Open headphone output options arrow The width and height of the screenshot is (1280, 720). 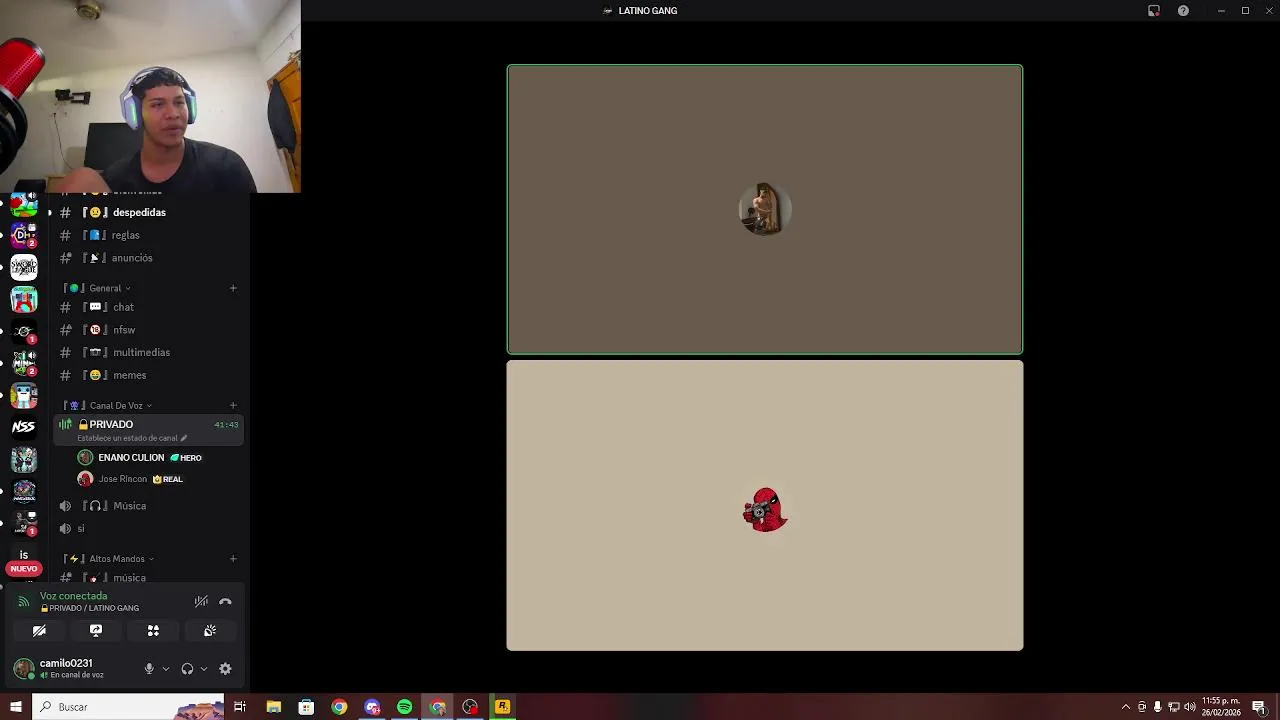(x=204, y=669)
